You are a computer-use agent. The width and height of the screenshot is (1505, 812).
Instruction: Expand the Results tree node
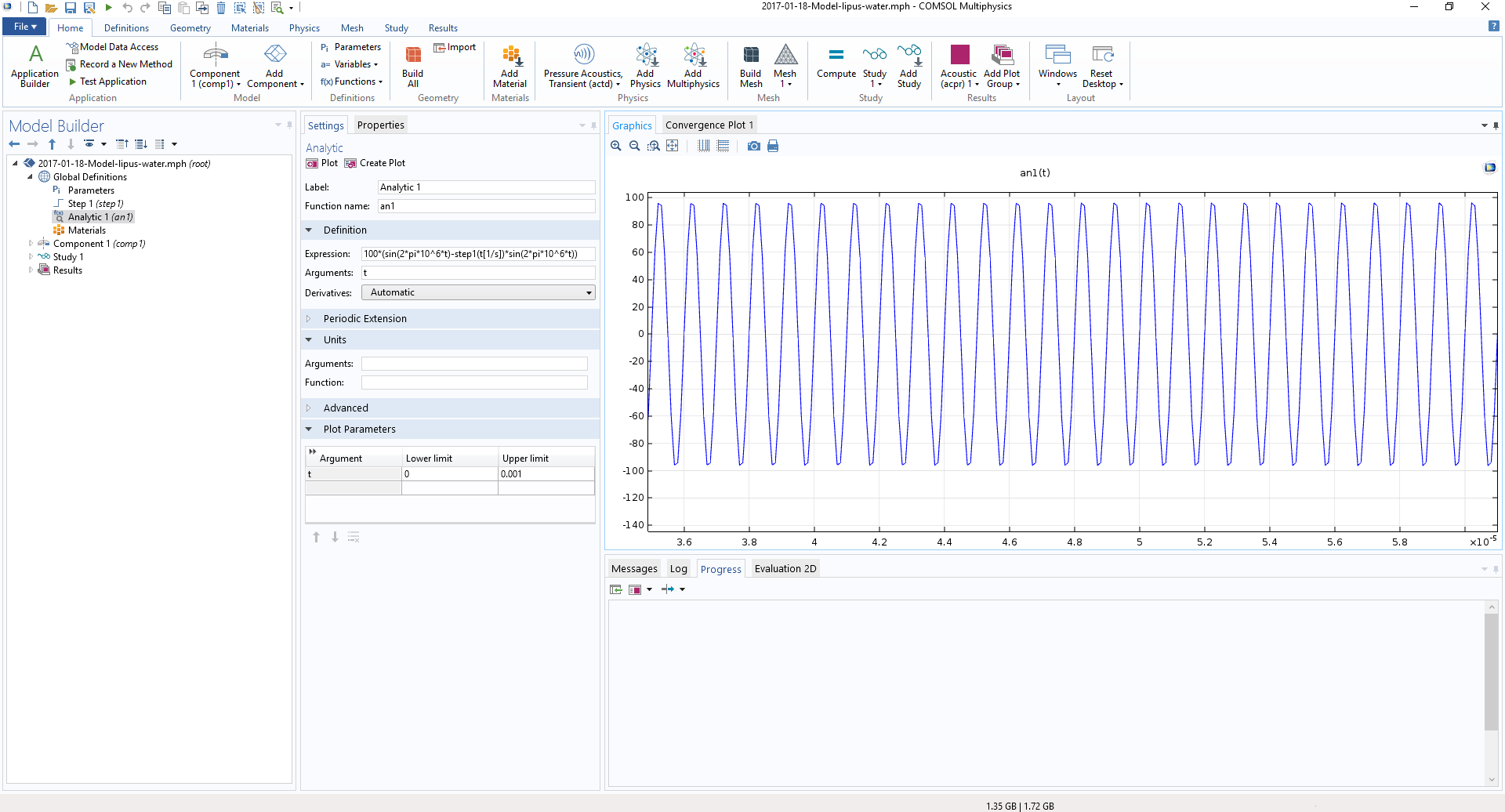click(x=31, y=270)
